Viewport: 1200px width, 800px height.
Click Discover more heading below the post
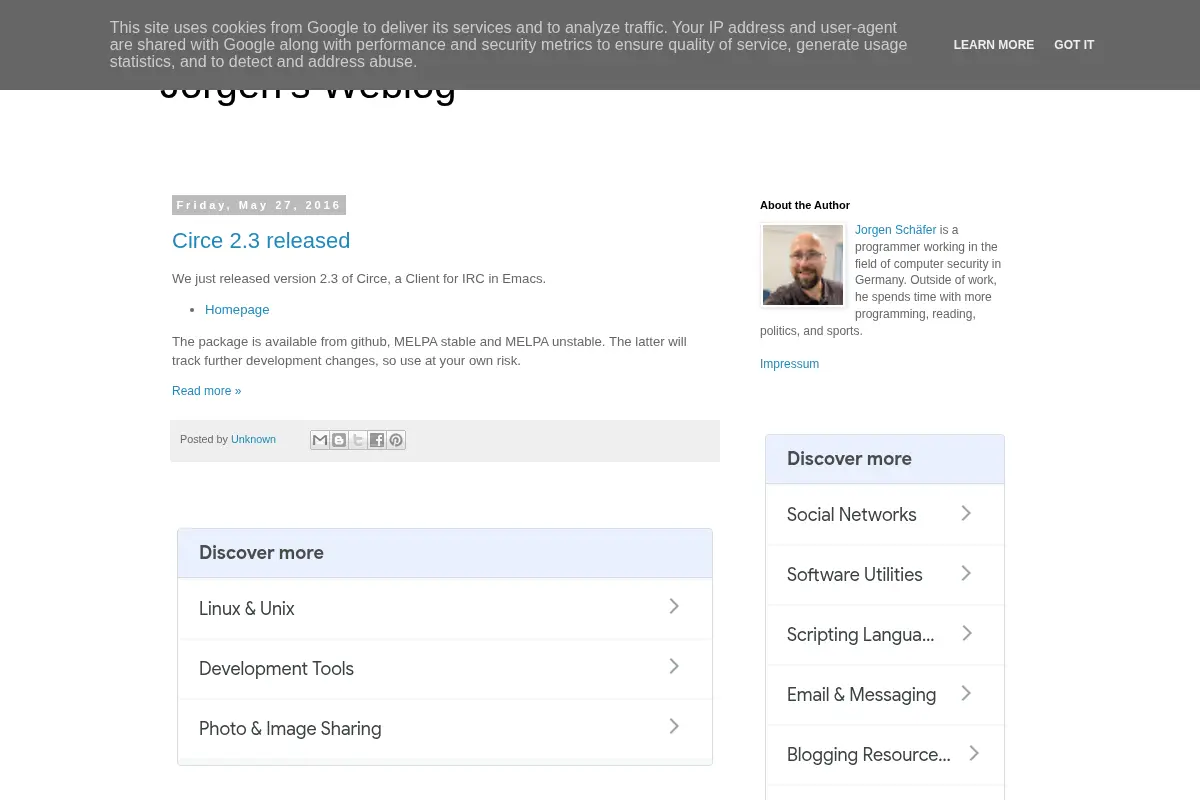[x=261, y=553]
